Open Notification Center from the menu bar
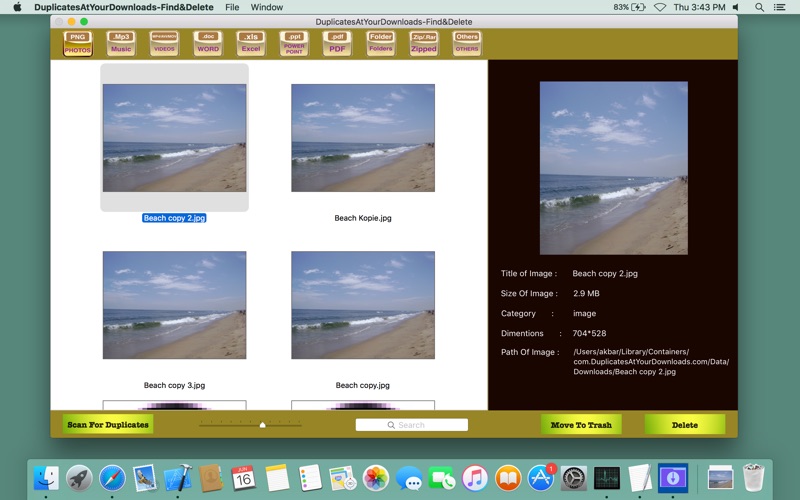Viewport: 800px width, 500px height. (x=780, y=7)
